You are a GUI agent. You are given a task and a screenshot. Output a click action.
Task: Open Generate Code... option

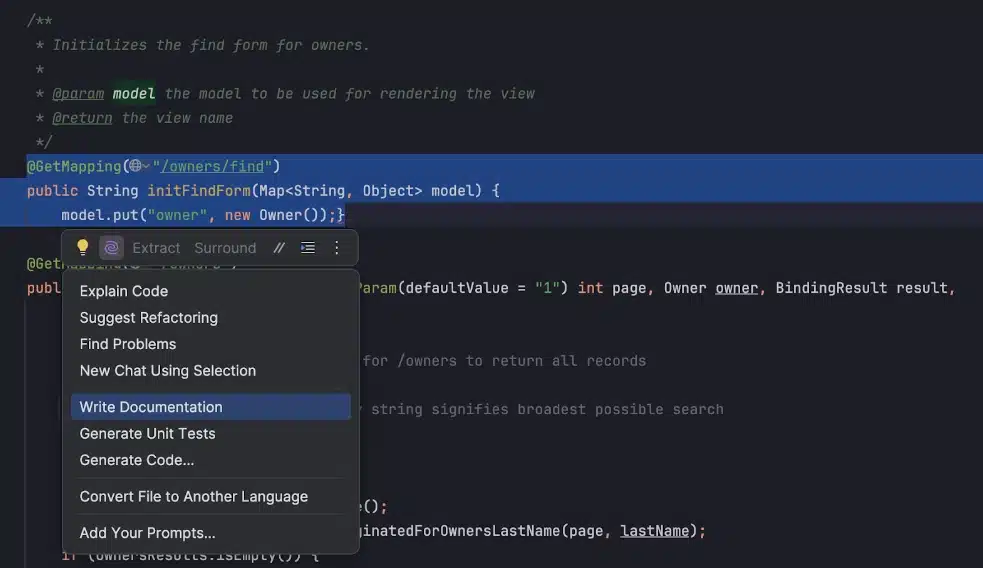[211, 460]
